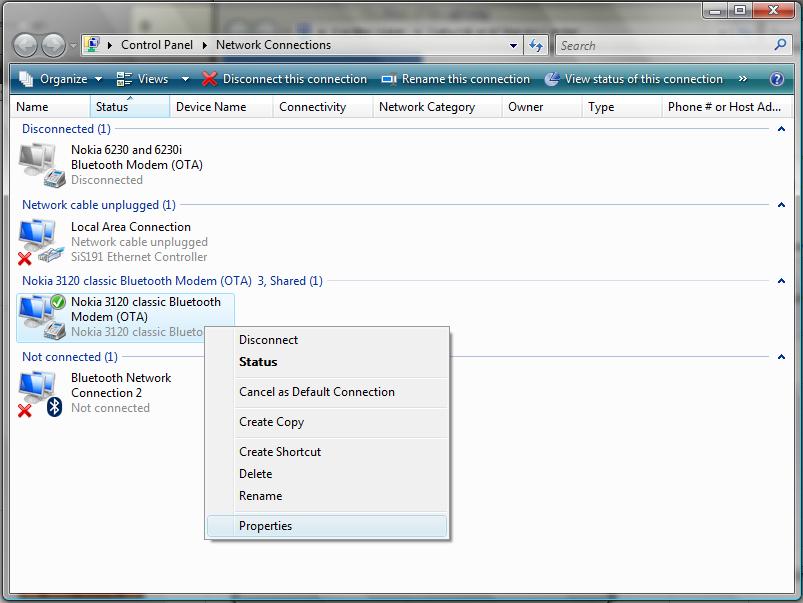Collapse the Not connected (1) group

click(x=781, y=357)
